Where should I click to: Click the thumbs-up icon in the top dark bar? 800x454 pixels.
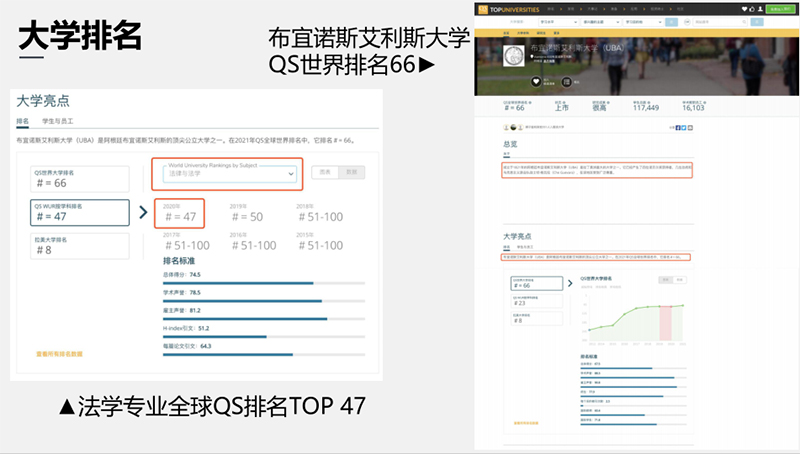[x=752, y=9]
